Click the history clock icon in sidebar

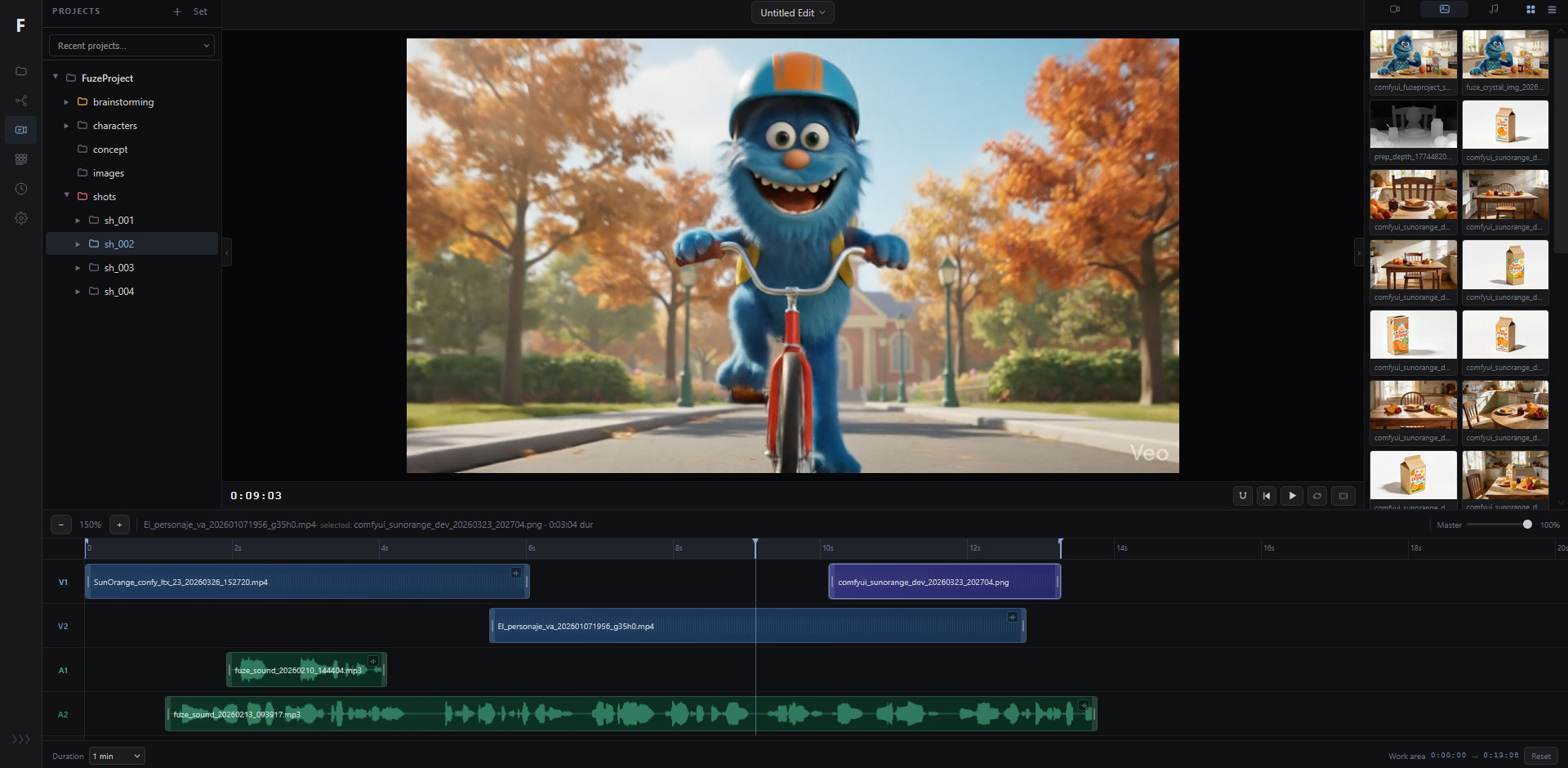[21, 189]
